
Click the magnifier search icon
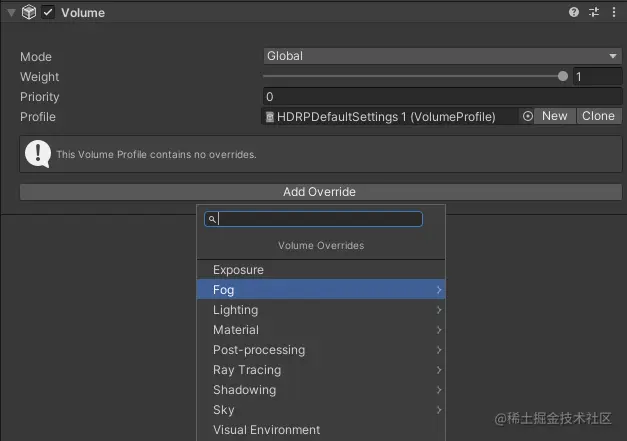(x=212, y=219)
